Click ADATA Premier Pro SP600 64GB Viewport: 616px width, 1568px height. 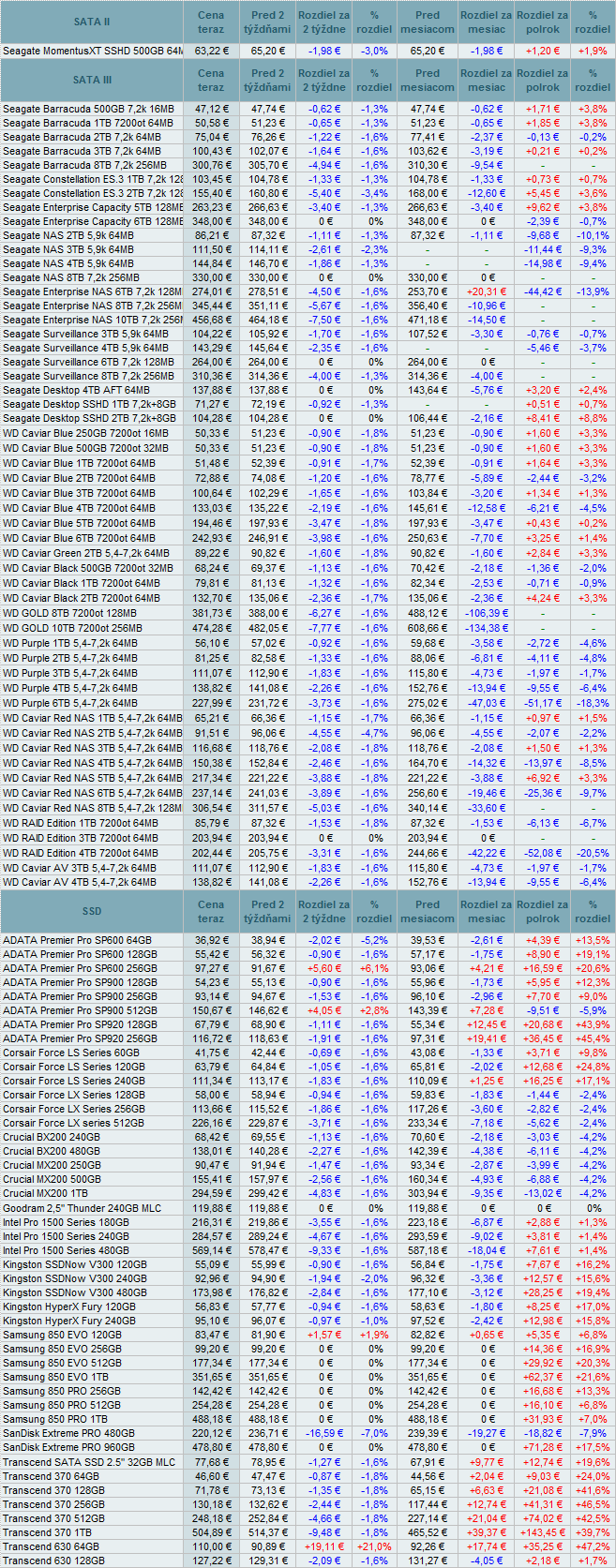[77, 940]
